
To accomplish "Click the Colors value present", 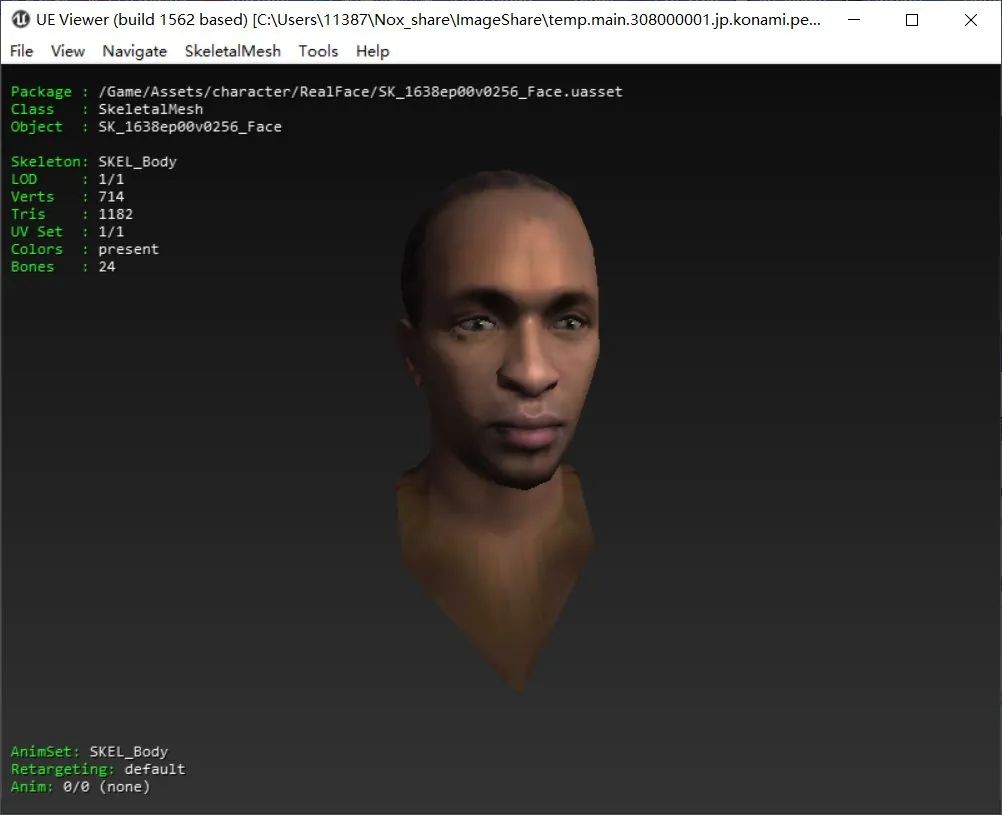I will click(x=128, y=249).
